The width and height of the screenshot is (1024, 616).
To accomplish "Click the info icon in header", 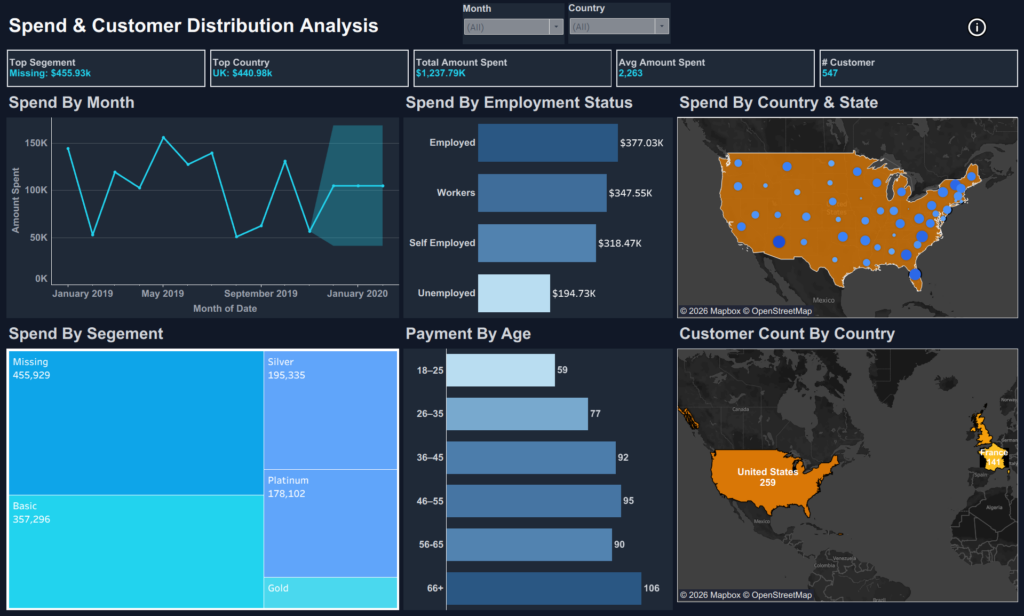I will 976,27.
